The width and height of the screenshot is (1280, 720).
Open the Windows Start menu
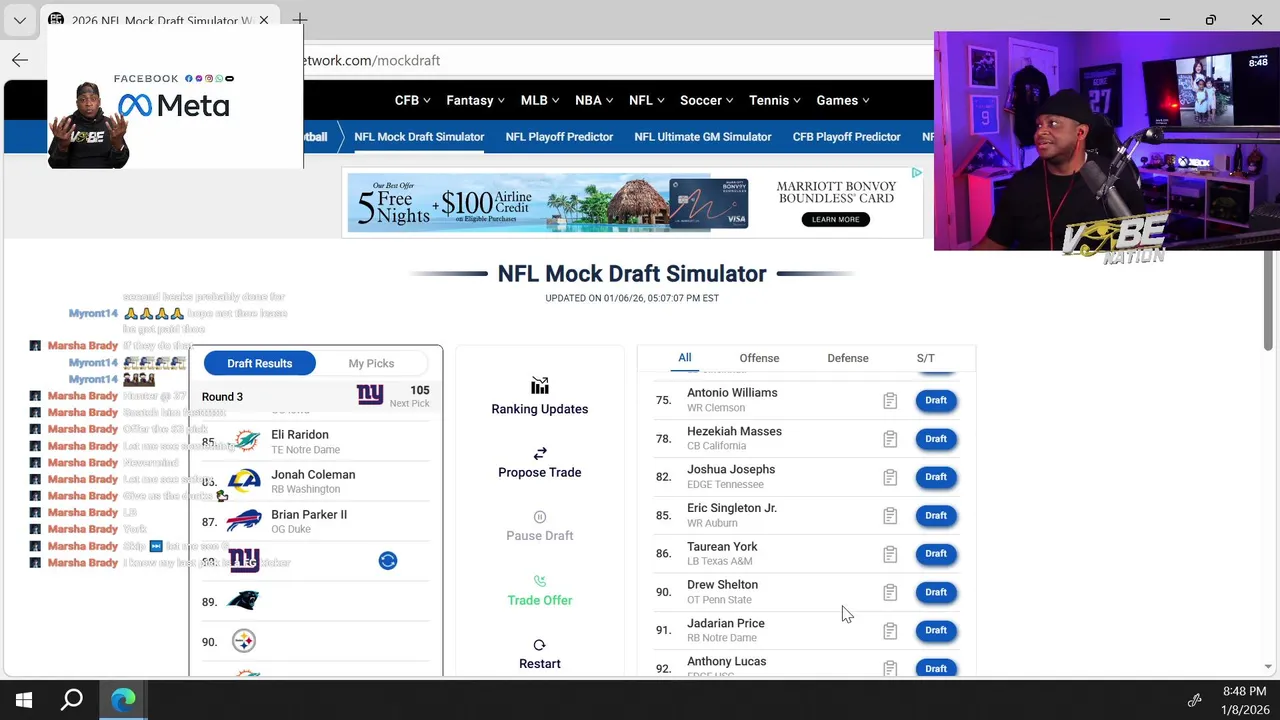(24, 700)
